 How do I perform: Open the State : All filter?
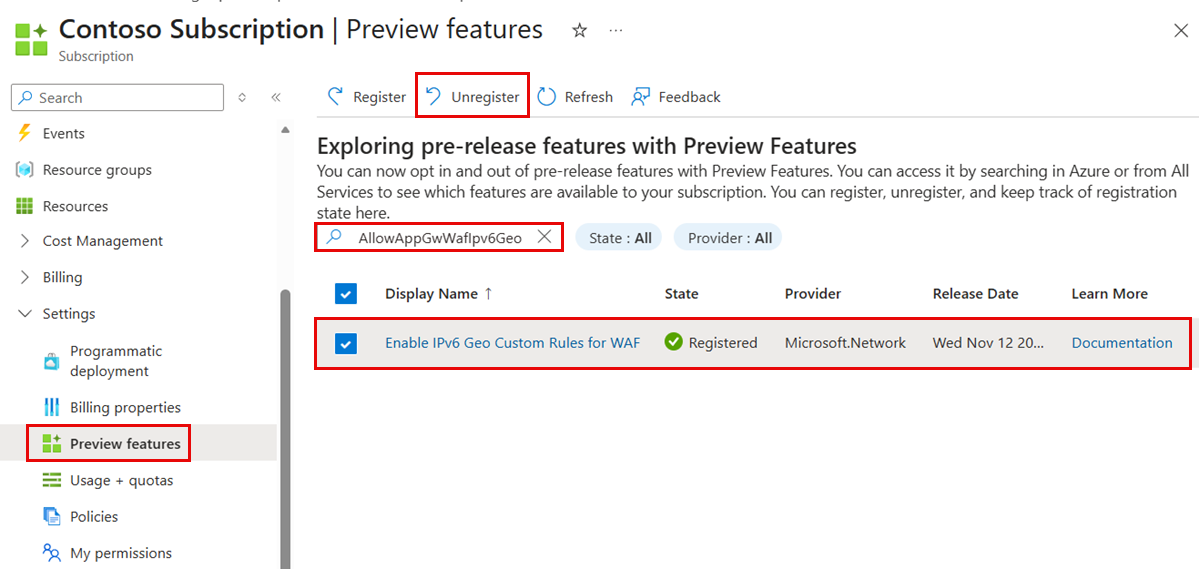pyautogui.click(x=618, y=238)
